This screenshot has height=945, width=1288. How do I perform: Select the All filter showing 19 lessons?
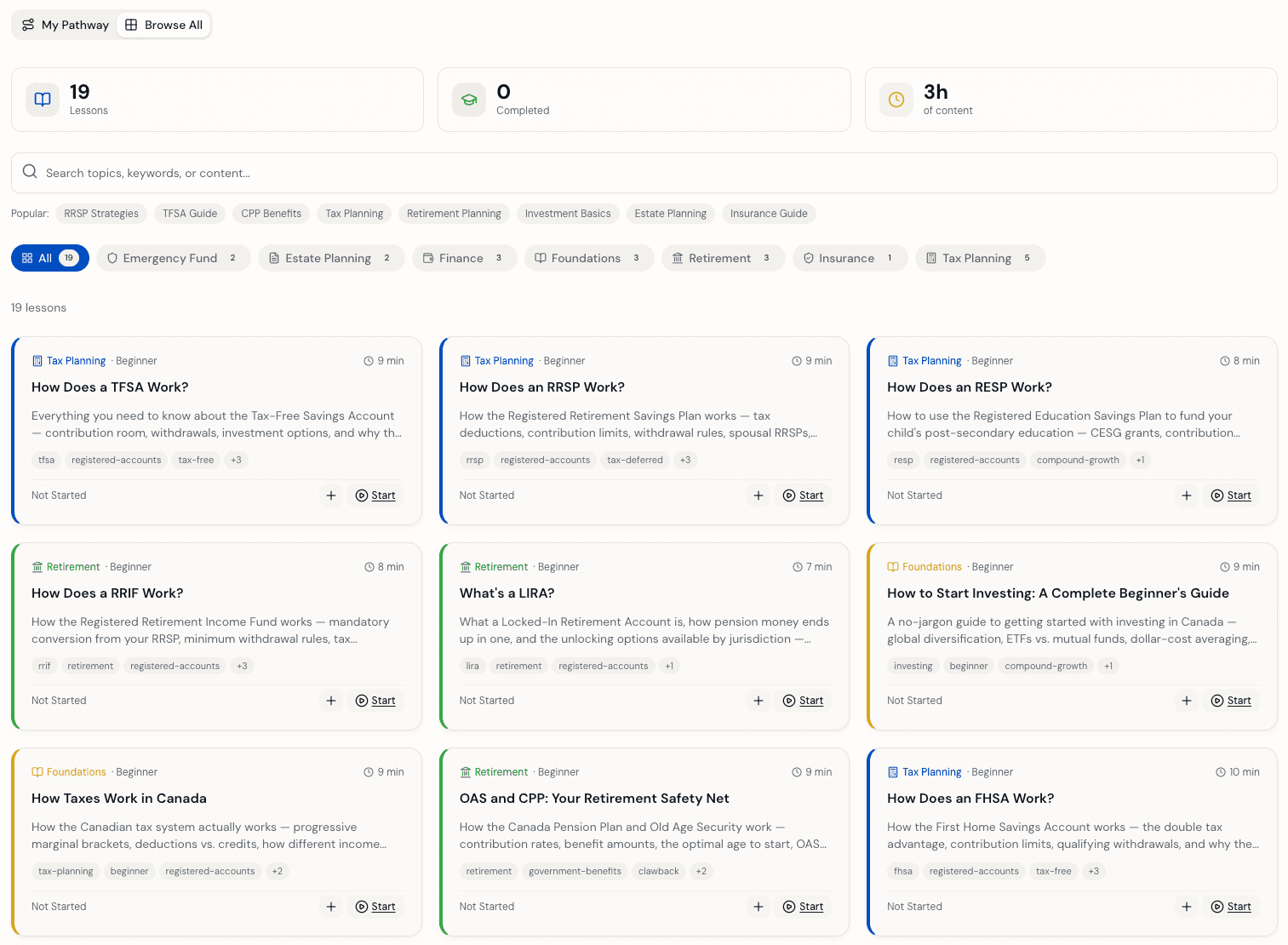pos(49,258)
